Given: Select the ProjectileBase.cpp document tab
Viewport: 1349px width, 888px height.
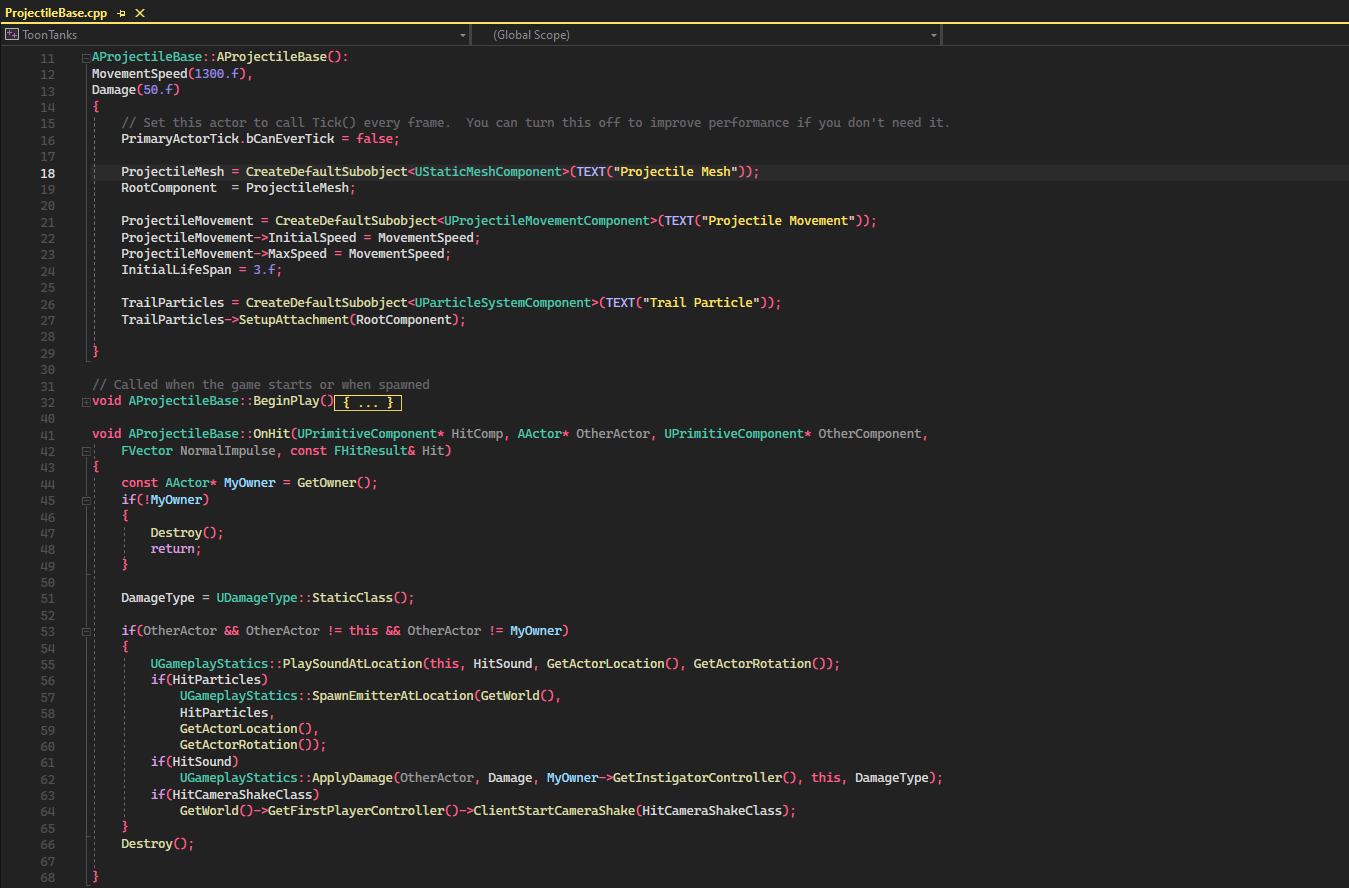Looking at the screenshot, I should point(55,13).
